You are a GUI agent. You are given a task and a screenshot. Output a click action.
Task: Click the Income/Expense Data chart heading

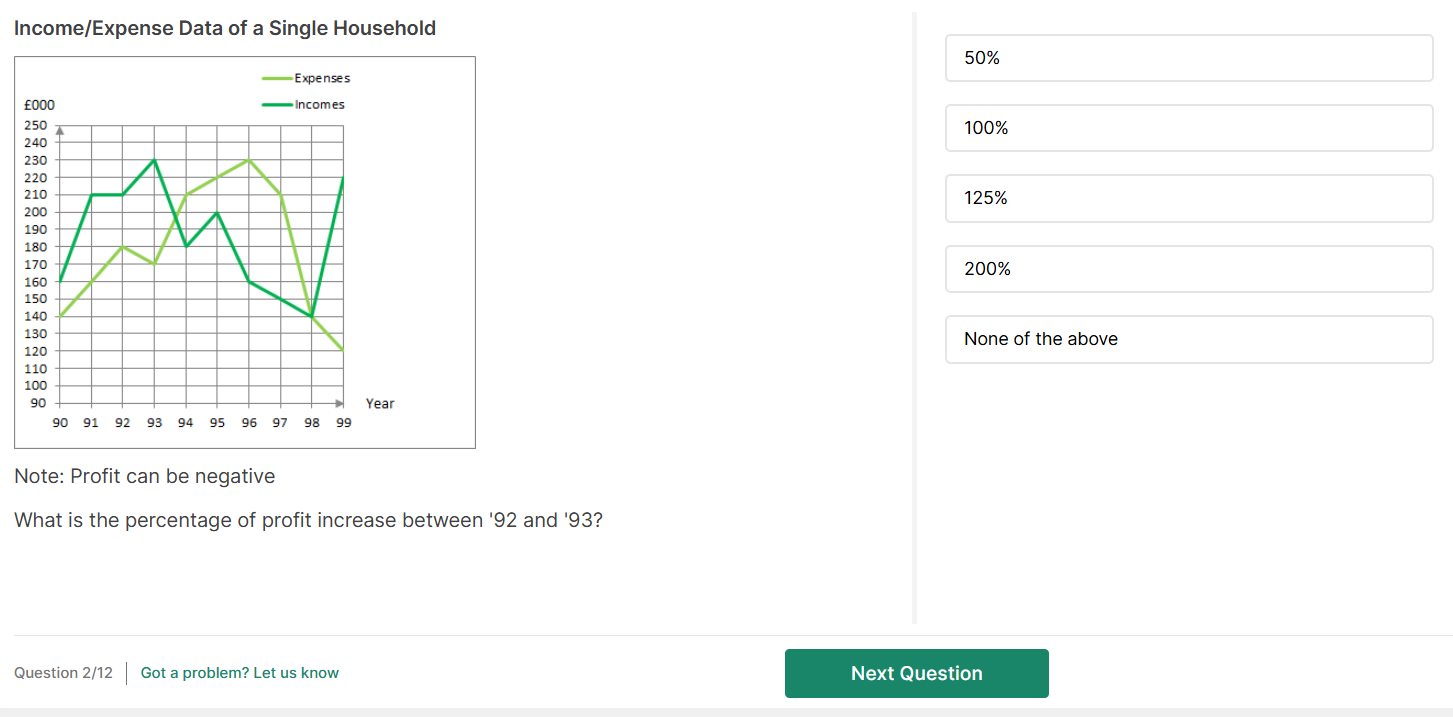[x=225, y=28]
